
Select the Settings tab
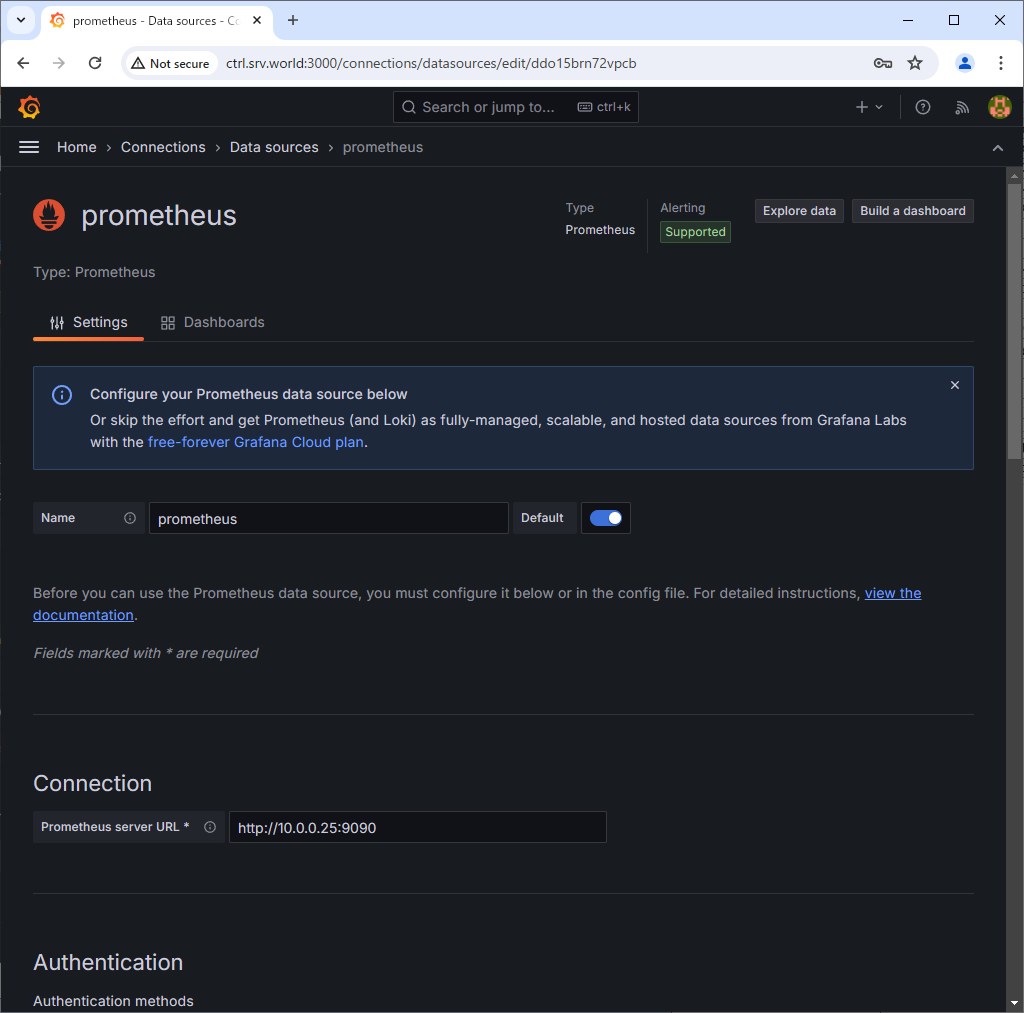click(x=89, y=322)
